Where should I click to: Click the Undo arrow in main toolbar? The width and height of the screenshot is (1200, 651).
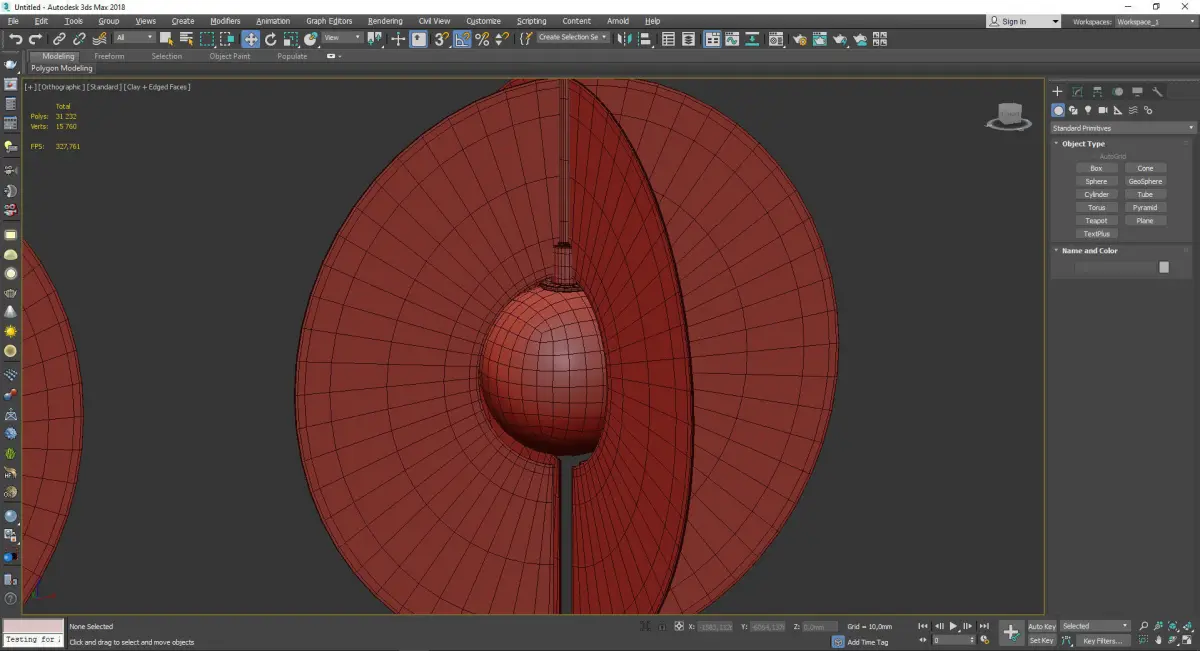(16, 39)
